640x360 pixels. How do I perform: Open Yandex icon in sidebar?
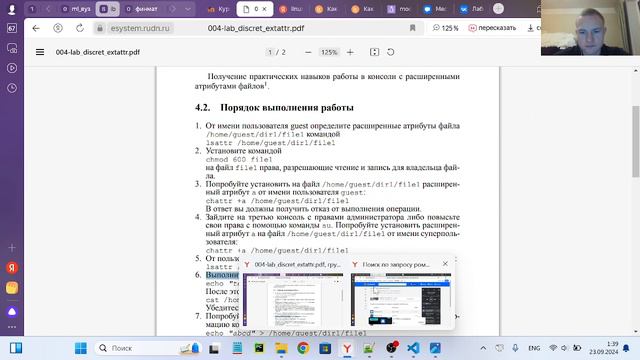coord(12,268)
